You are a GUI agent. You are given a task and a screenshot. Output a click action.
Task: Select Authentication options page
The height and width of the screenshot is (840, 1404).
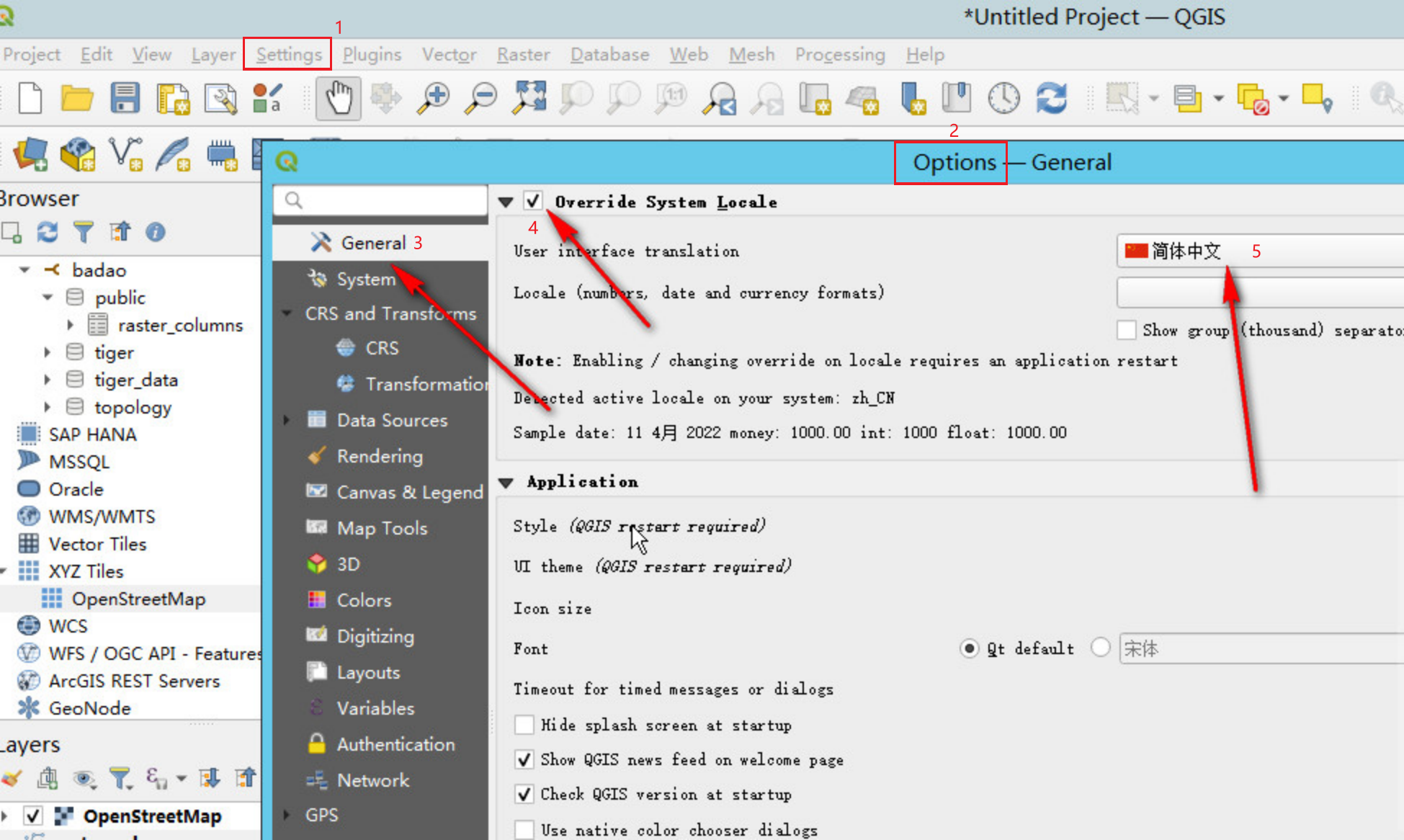(x=380, y=744)
